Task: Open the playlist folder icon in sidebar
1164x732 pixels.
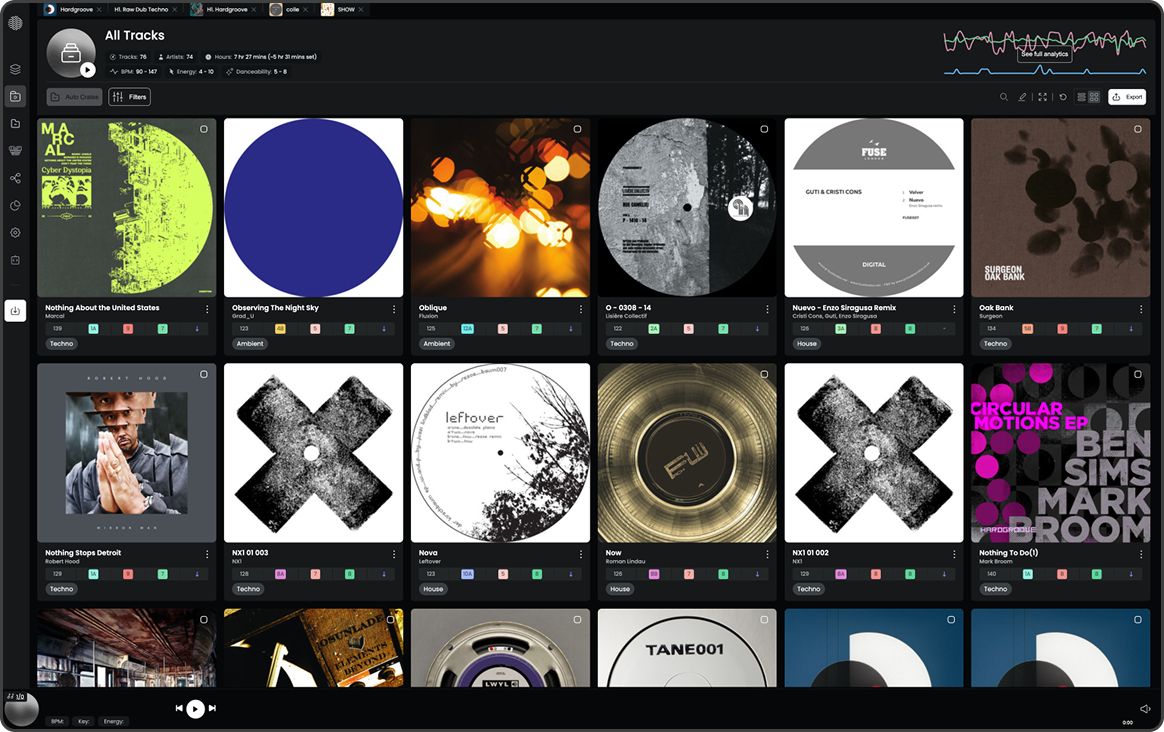Action: (x=15, y=123)
